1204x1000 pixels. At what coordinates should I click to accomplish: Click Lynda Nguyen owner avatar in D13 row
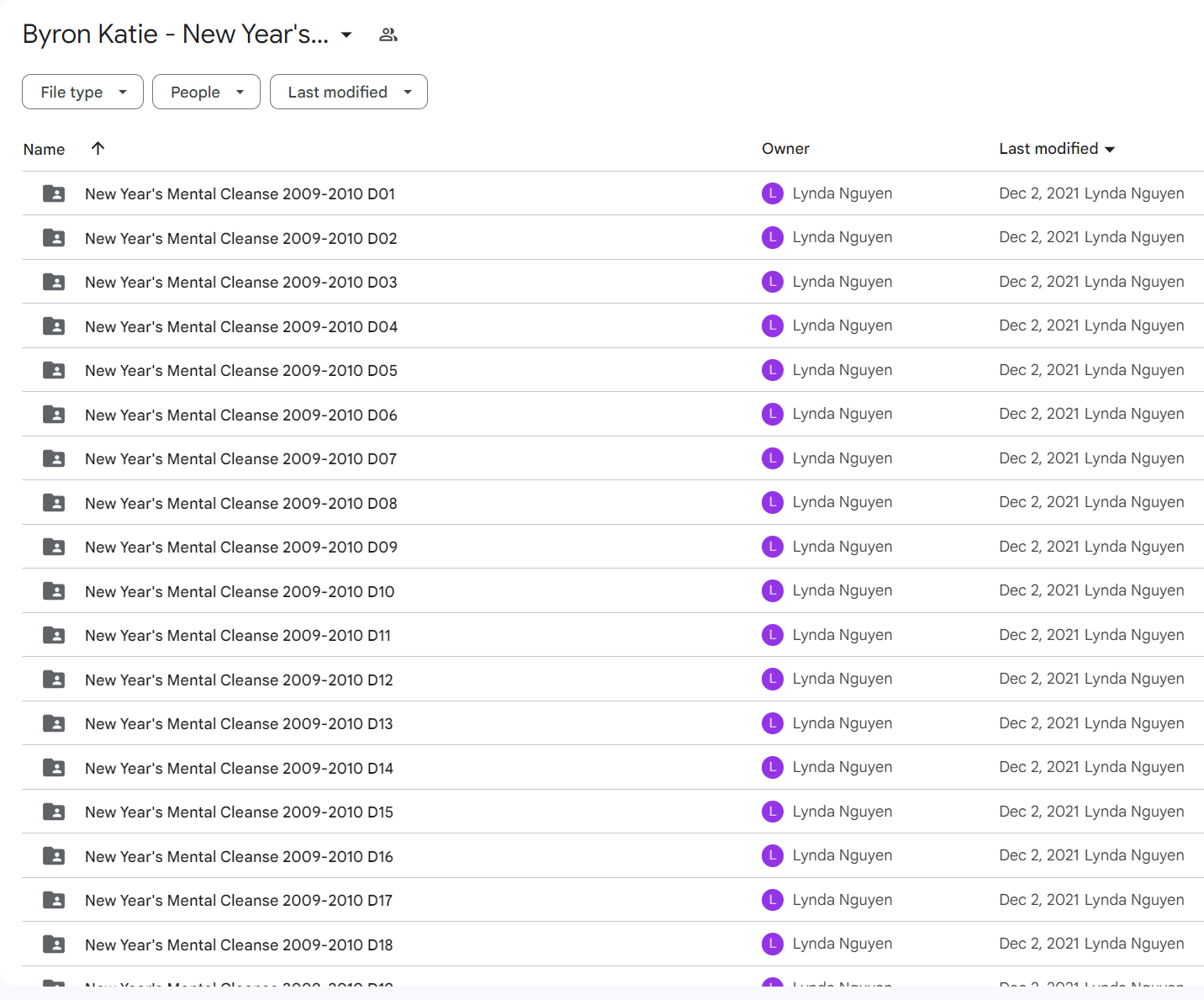[x=773, y=723]
